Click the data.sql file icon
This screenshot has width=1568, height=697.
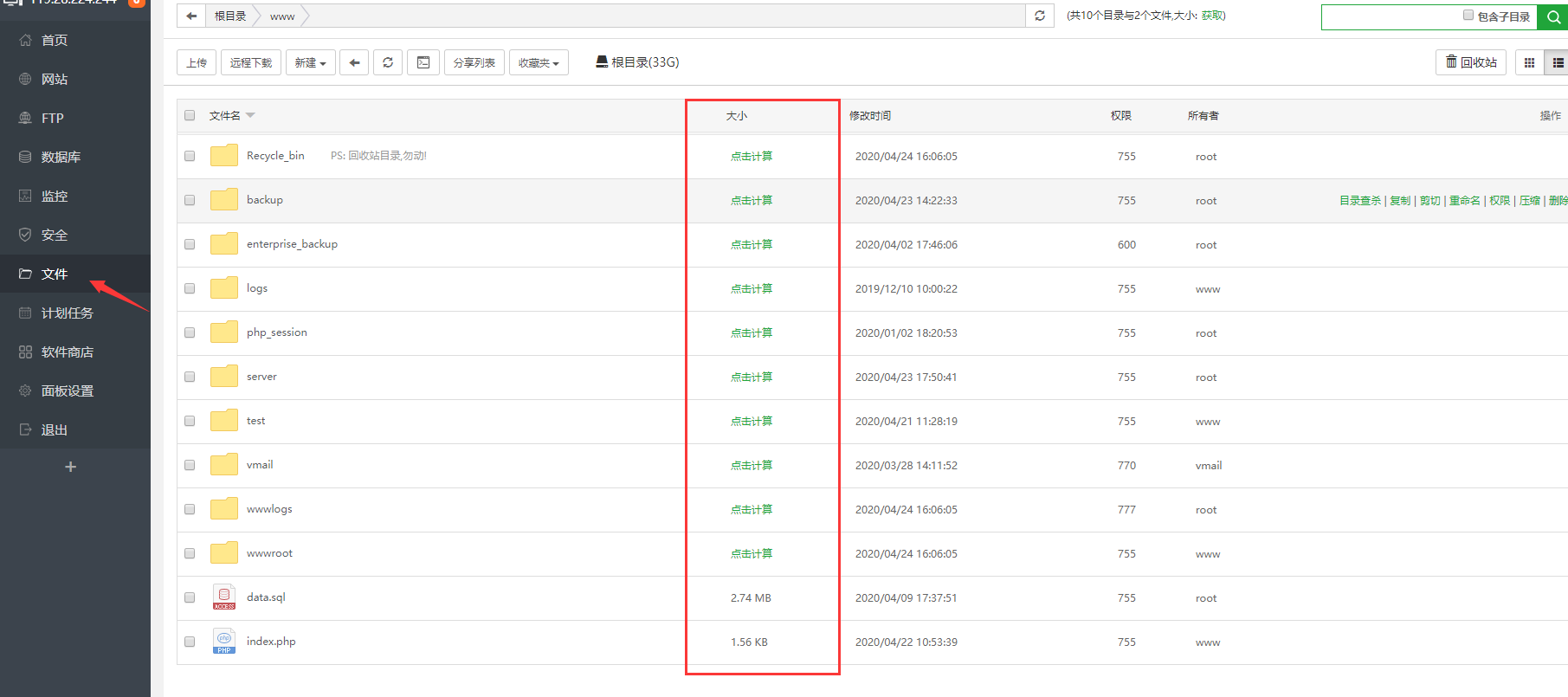click(x=224, y=597)
